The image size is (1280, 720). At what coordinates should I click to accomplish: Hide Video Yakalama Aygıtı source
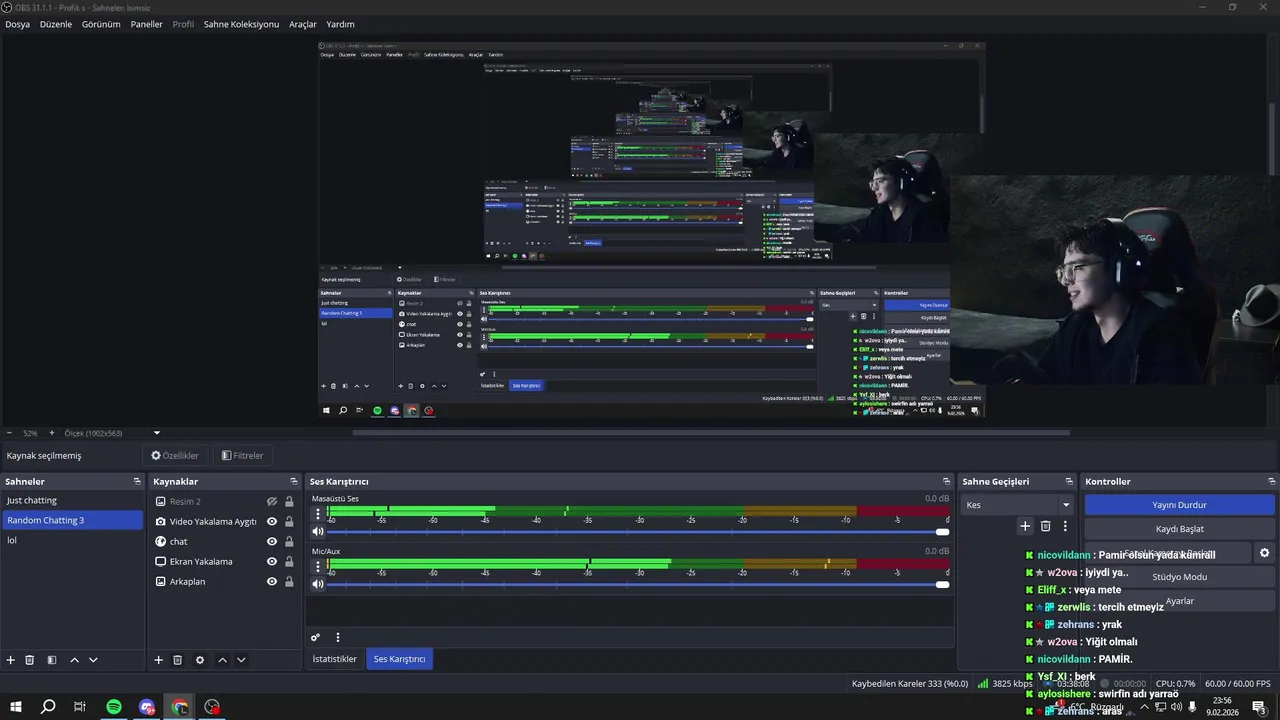[272, 521]
